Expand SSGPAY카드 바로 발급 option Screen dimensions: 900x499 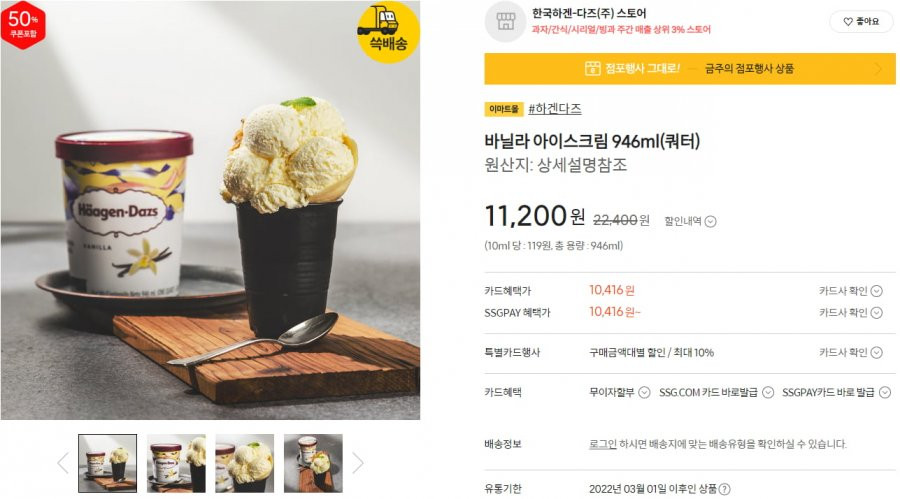[x=836, y=392]
